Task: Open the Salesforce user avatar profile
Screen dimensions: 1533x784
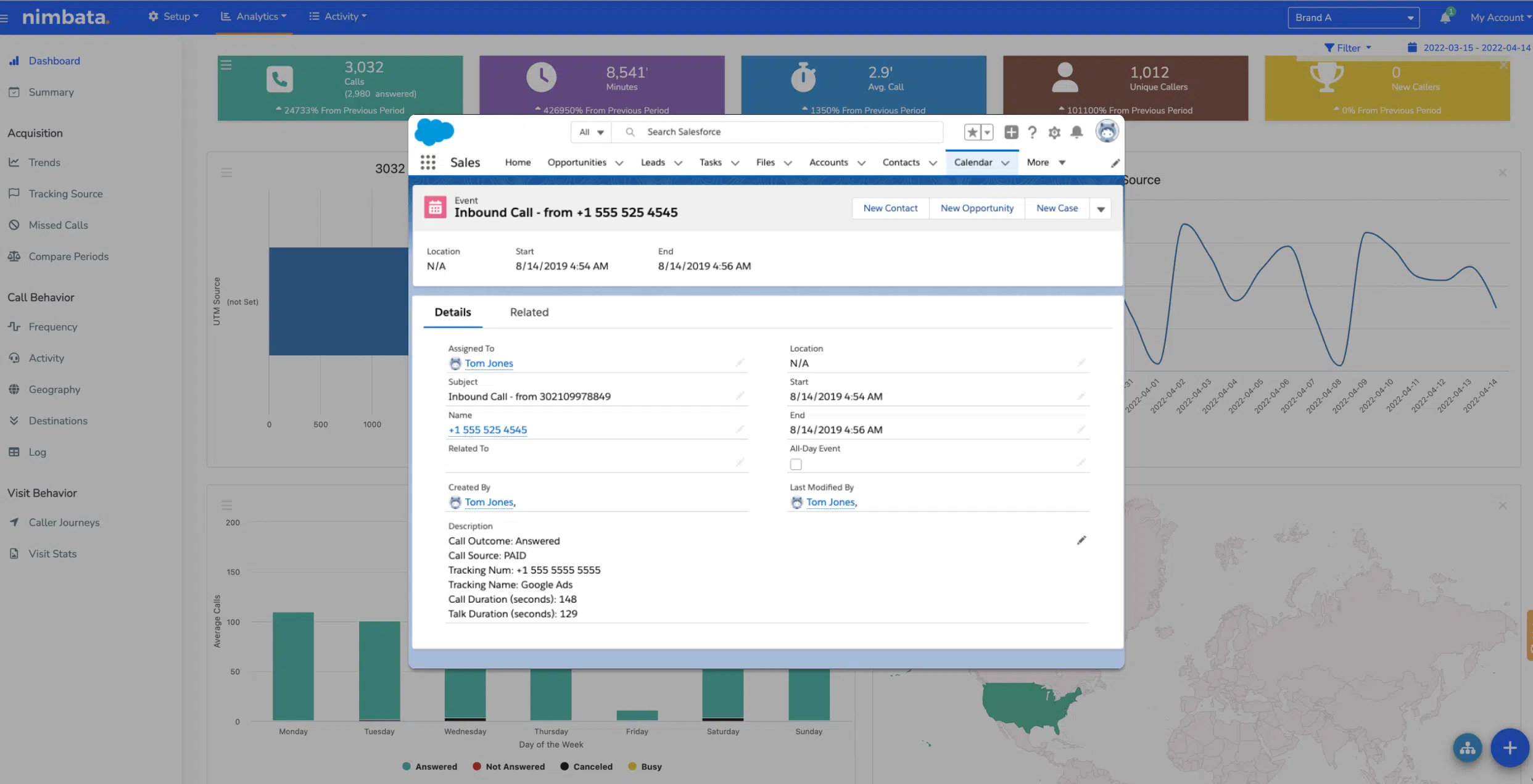Action: (1107, 131)
